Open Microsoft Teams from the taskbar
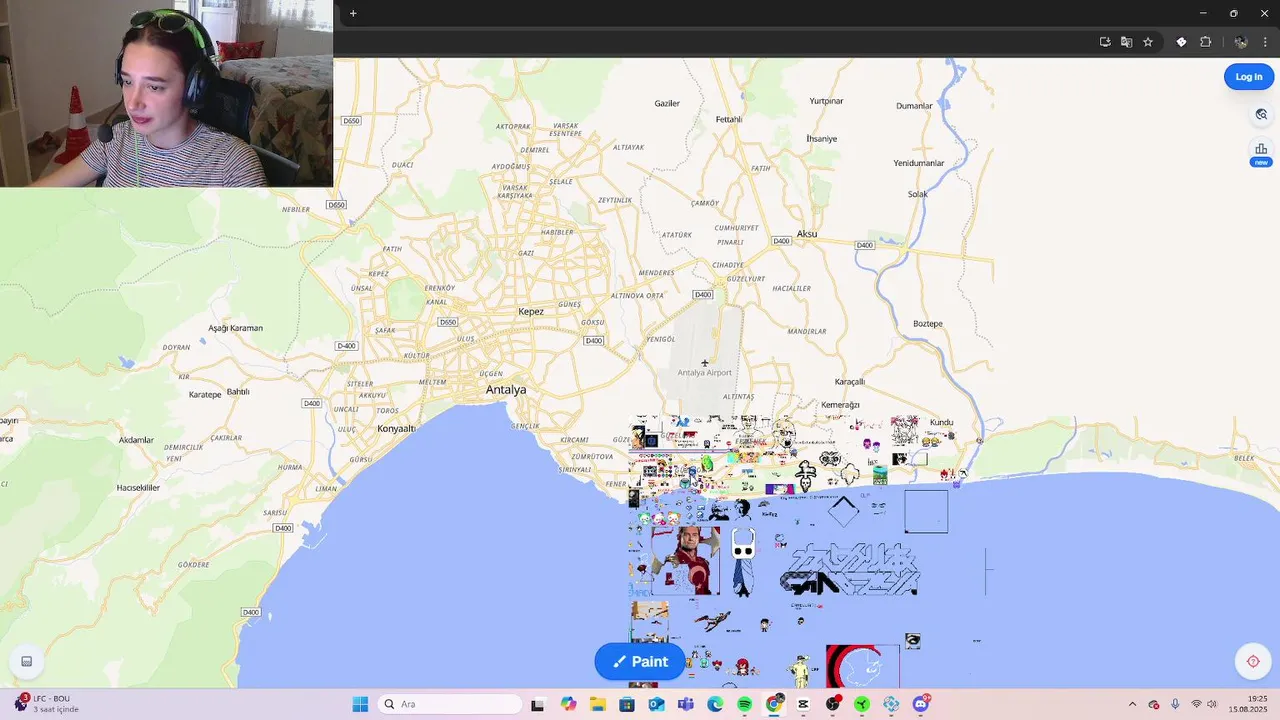This screenshot has width=1280, height=720. (x=685, y=704)
